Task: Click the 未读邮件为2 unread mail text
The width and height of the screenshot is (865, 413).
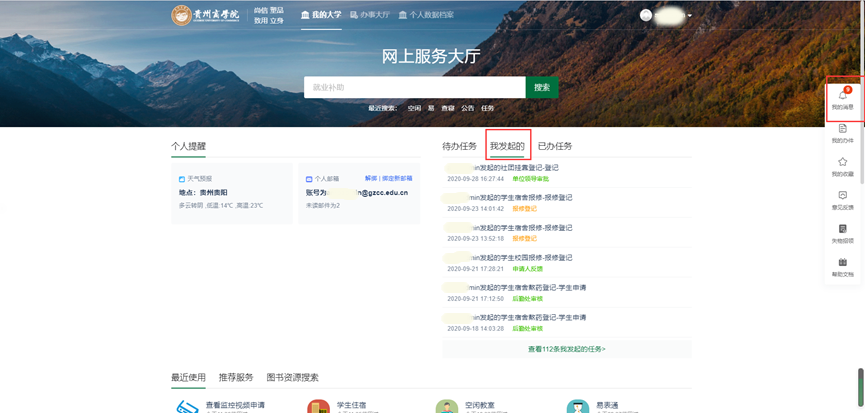Action: (323, 205)
